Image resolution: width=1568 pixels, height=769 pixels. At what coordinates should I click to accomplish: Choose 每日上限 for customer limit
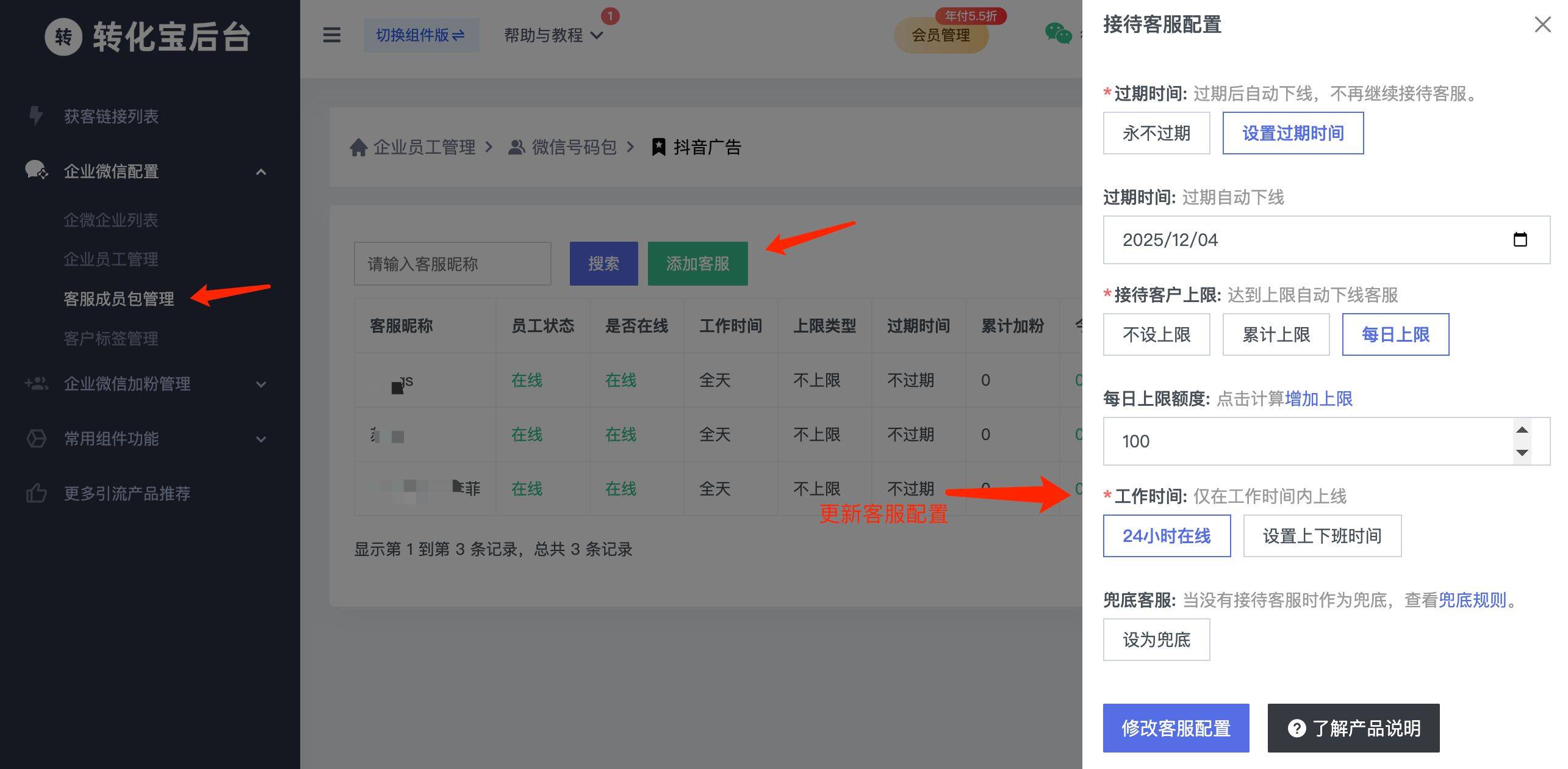pos(1395,334)
